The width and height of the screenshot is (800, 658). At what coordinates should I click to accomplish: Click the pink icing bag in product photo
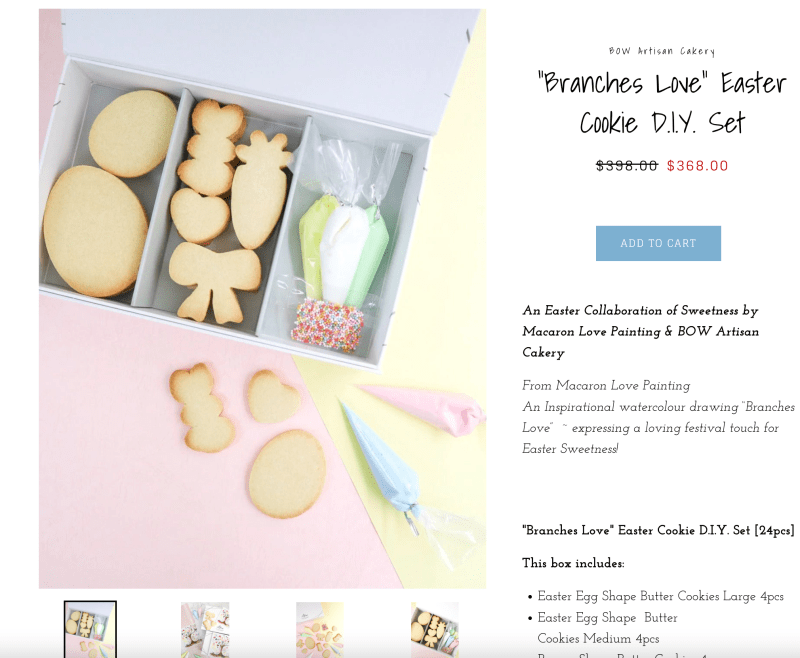pos(426,407)
